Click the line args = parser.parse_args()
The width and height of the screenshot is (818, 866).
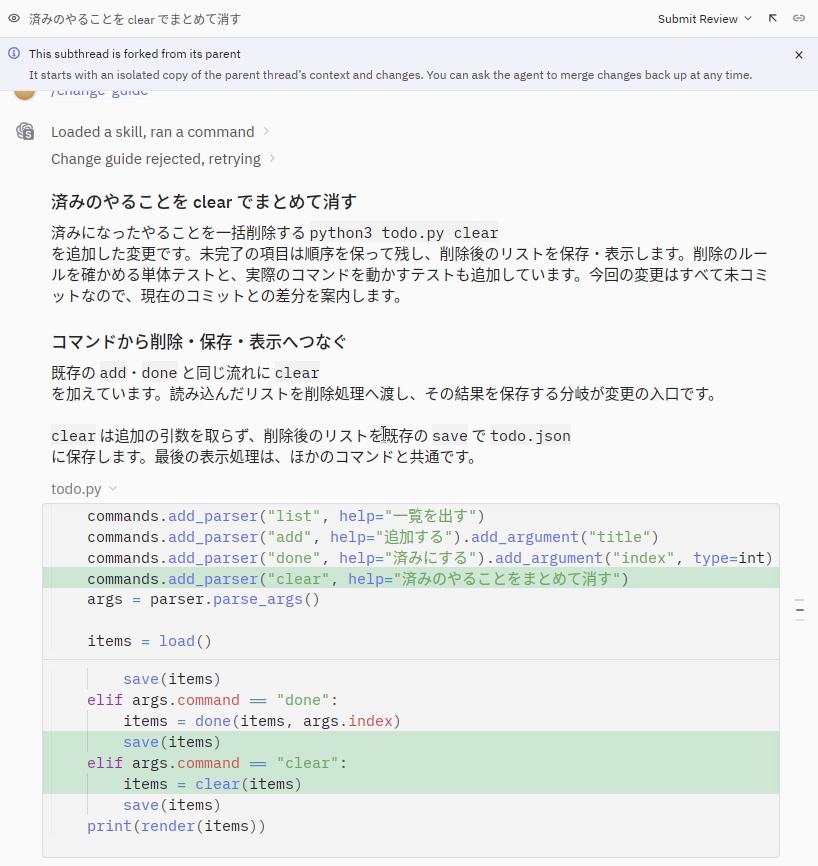point(411,599)
